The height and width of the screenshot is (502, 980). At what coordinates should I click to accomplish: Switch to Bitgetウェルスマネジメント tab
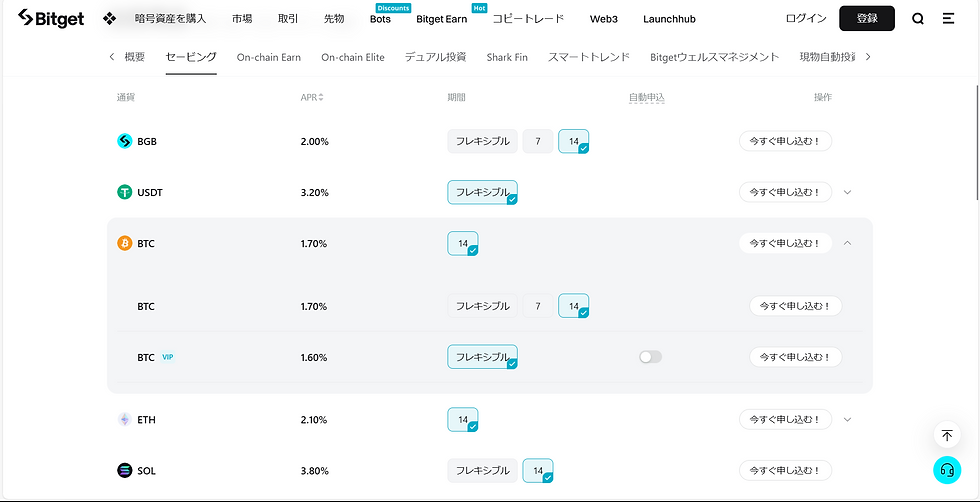[715, 57]
